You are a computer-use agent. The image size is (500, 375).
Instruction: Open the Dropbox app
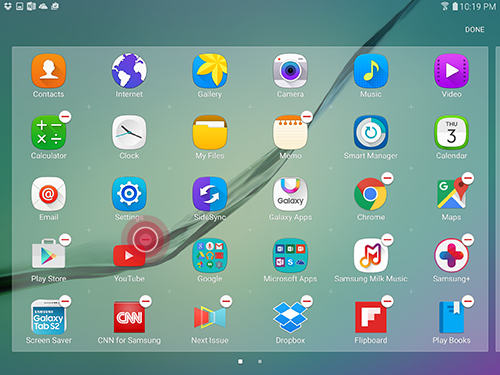(x=290, y=317)
